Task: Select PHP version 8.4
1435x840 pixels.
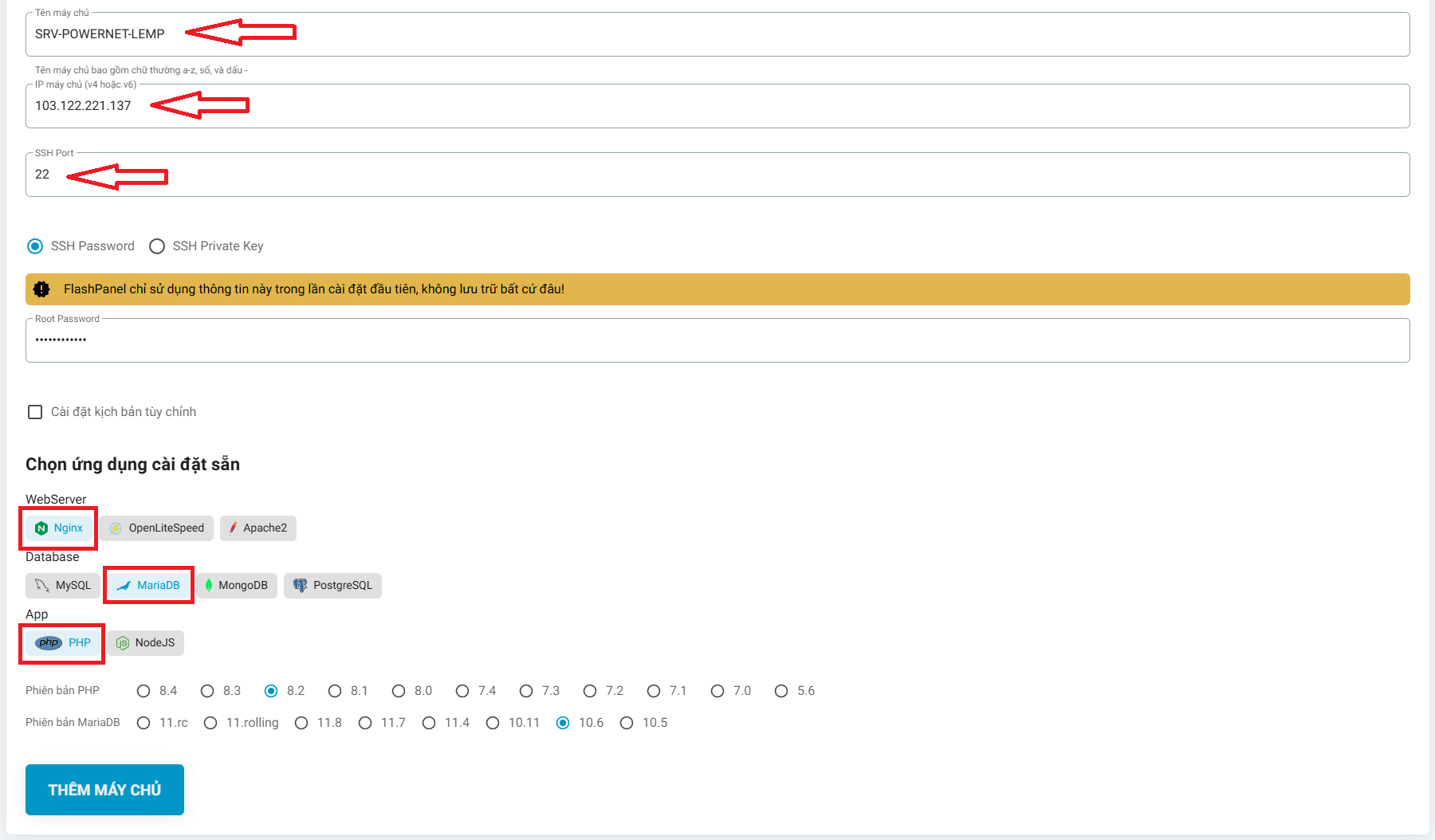Action: [x=143, y=691]
